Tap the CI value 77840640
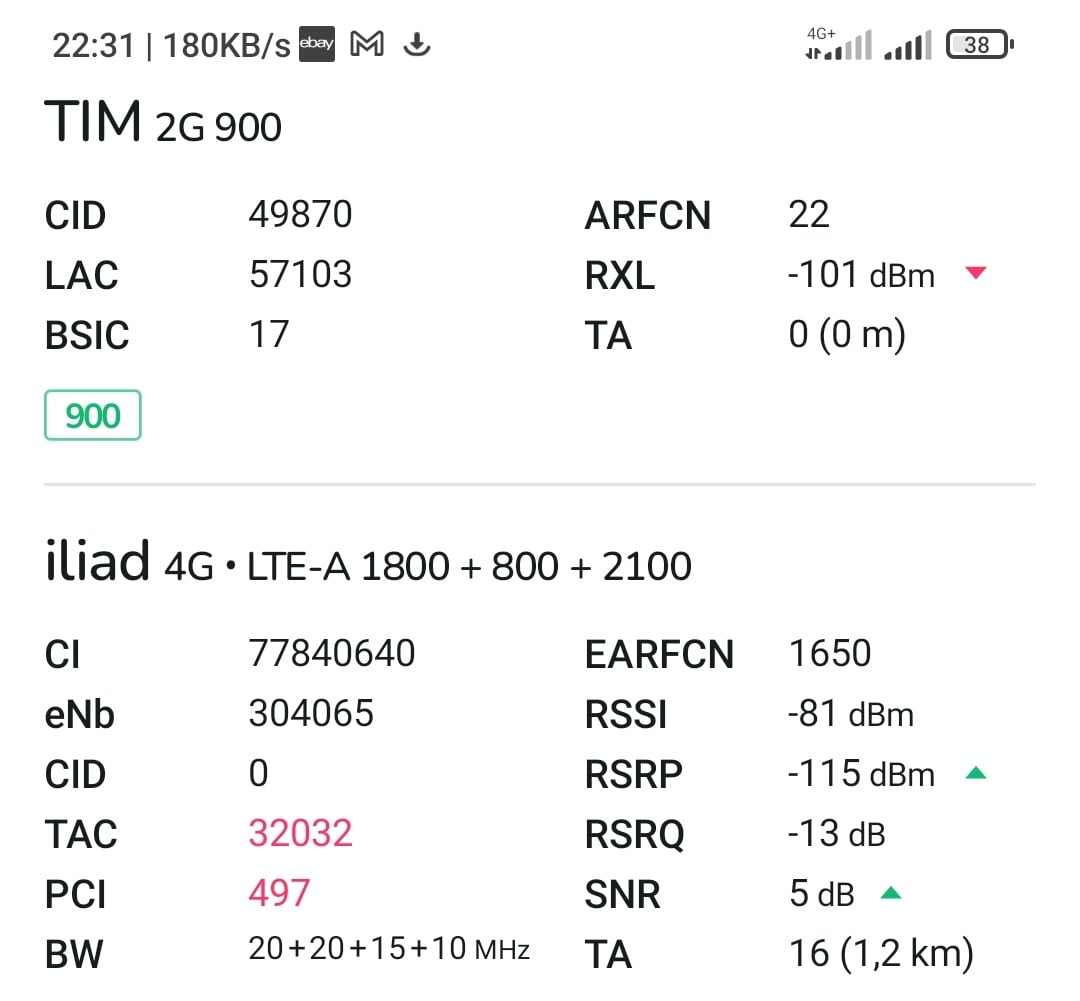Image resolution: width=1080 pixels, height=1001 pixels. [332, 652]
